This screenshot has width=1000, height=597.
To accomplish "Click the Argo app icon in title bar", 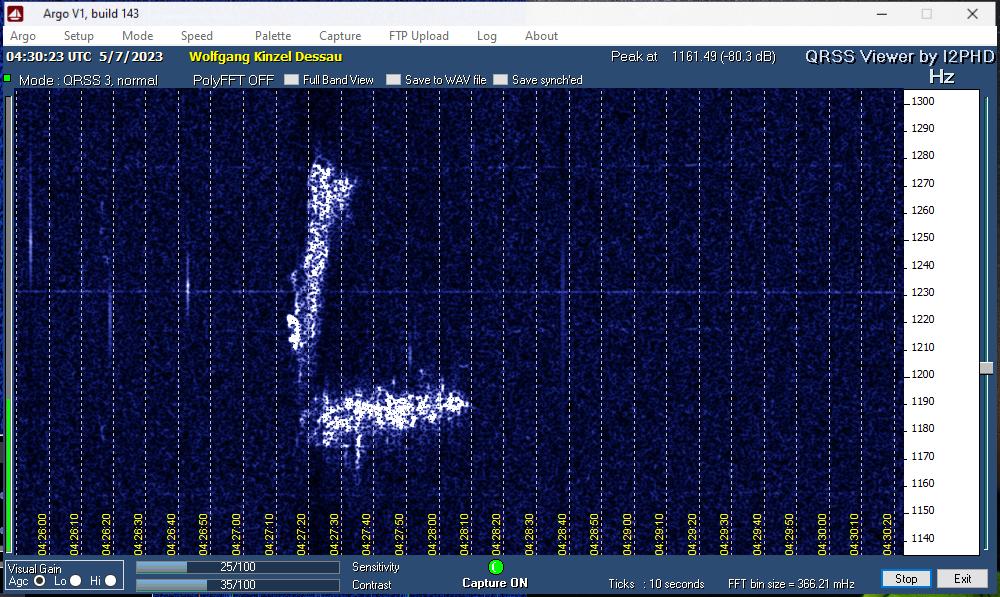I will (15, 13).
